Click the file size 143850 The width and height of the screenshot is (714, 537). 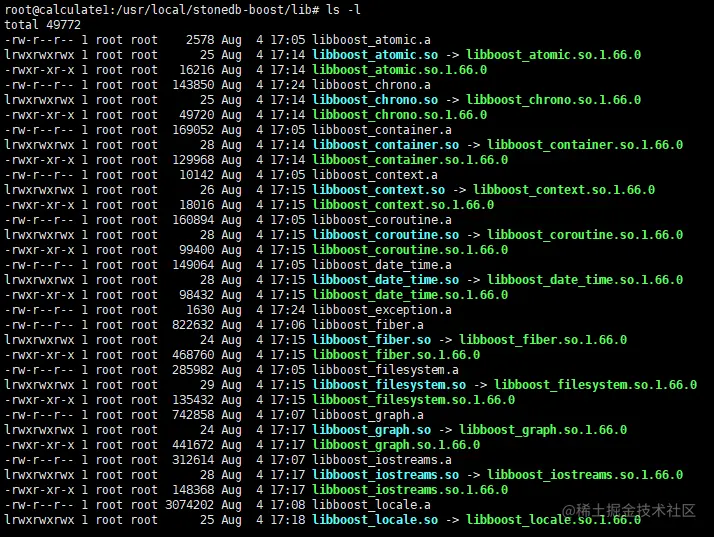(193, 85)
